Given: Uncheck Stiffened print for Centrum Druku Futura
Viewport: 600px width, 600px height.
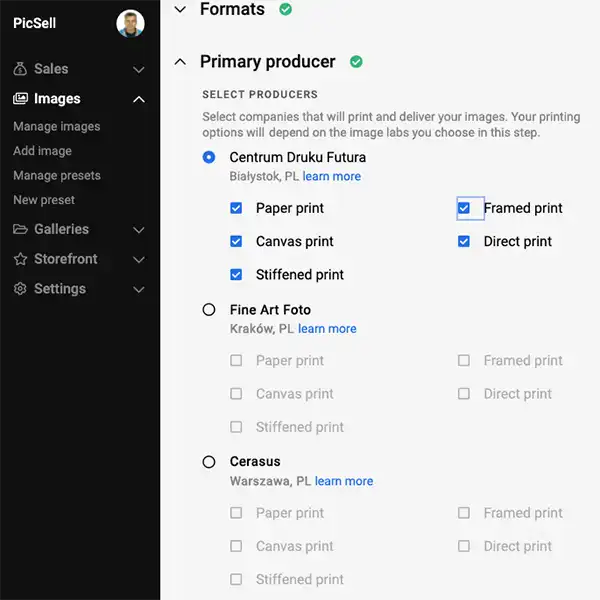Looking at the screenshot, I should click(x=236, y=275).
